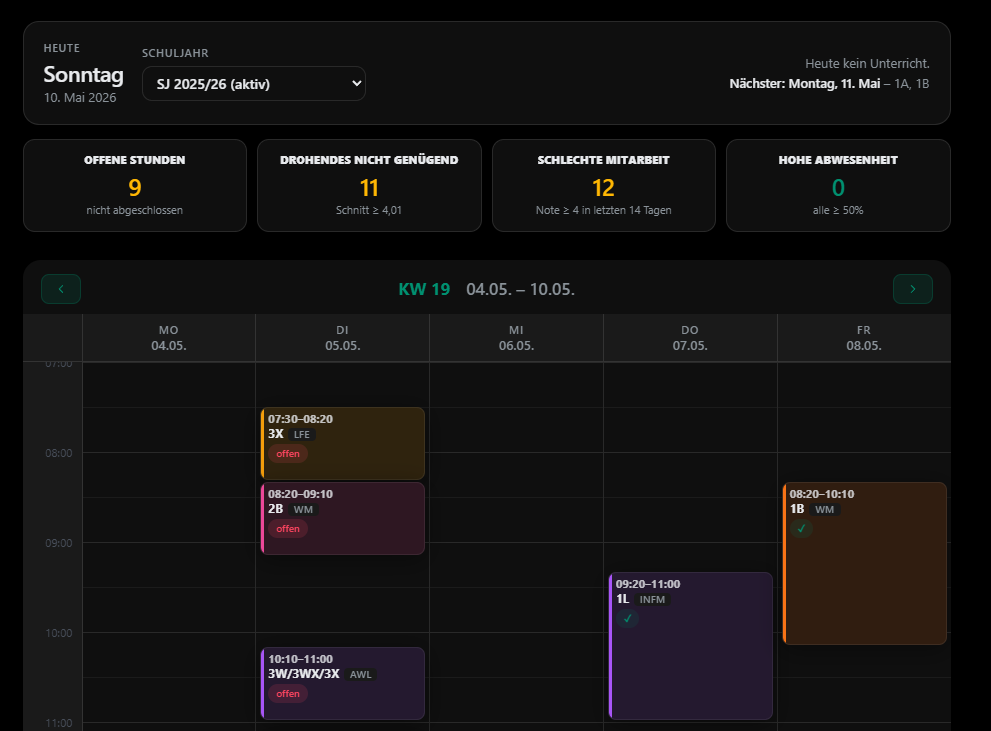This screenshot has width=991, height=731.
Task: Click the KW 19 week label
Action: point(424,289)
